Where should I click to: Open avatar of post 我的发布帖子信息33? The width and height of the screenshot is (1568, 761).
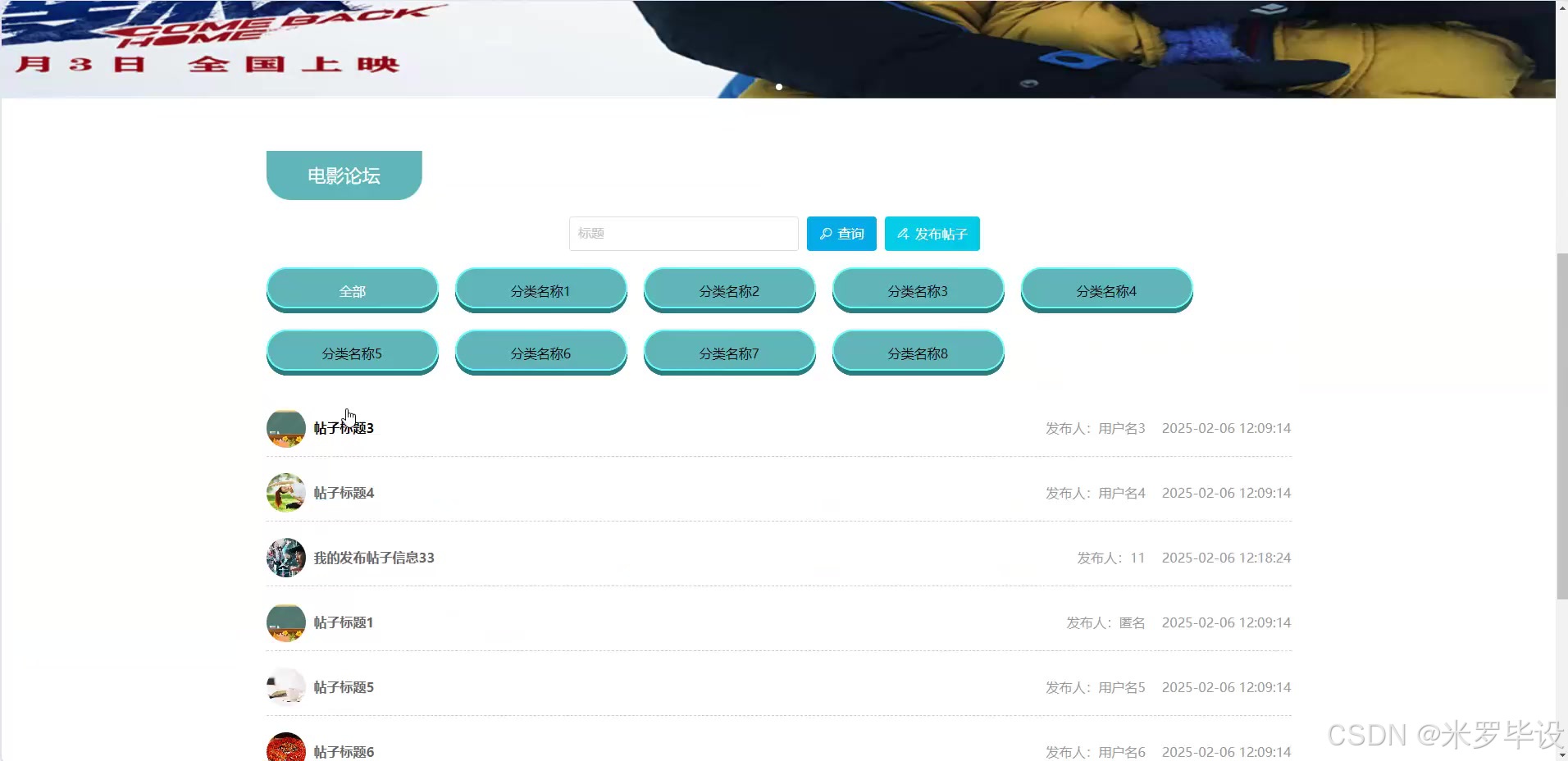[286, 558]
